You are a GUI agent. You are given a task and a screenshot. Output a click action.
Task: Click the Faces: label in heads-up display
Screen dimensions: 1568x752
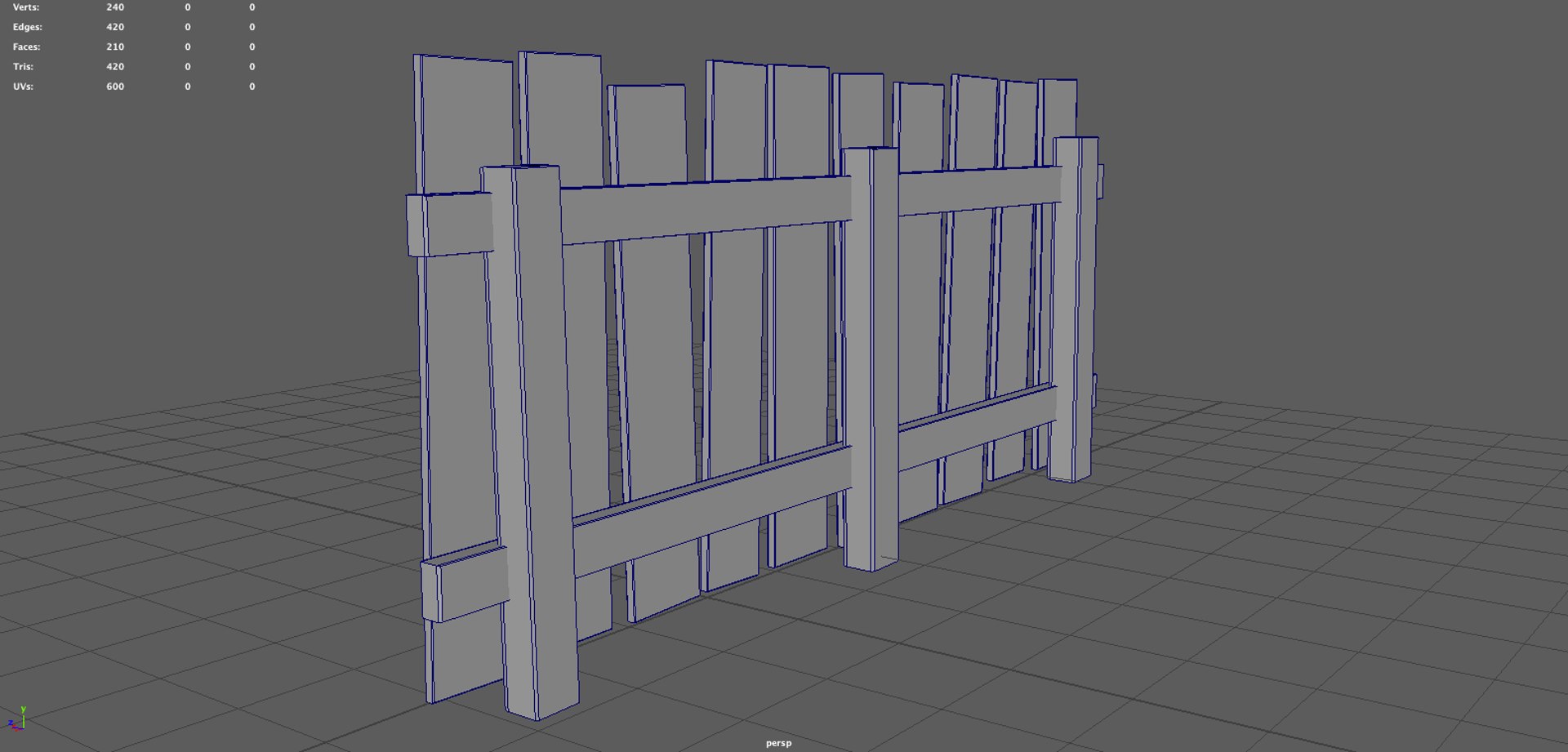(26, 47)
